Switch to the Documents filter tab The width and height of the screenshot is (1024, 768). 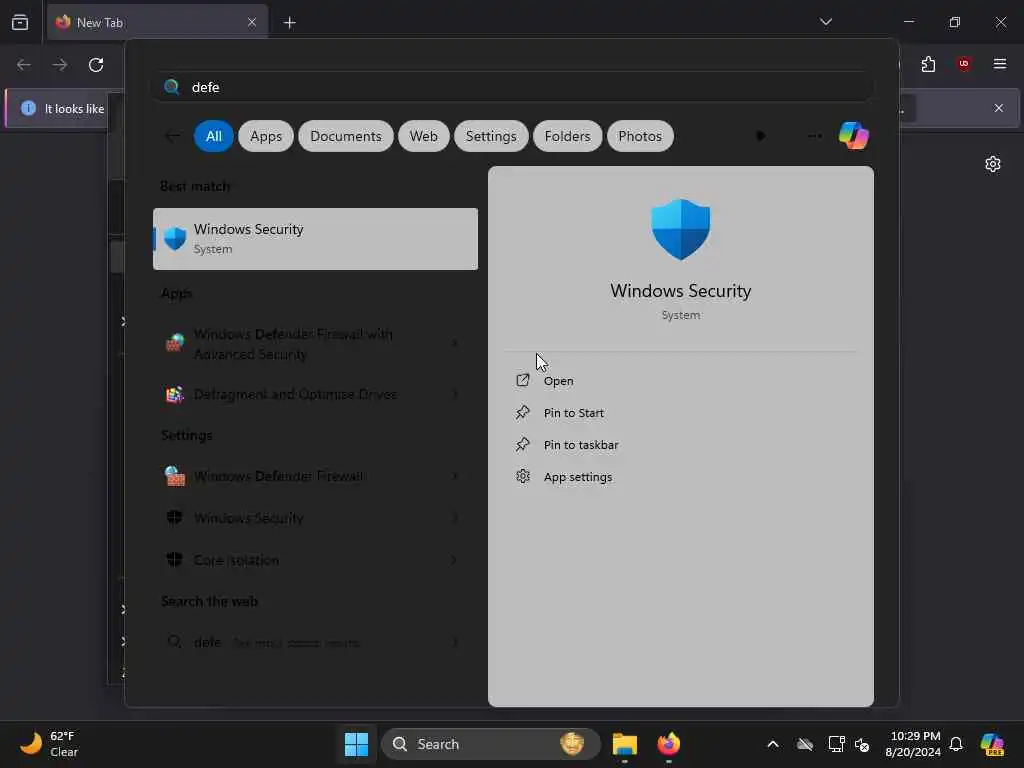345,136
